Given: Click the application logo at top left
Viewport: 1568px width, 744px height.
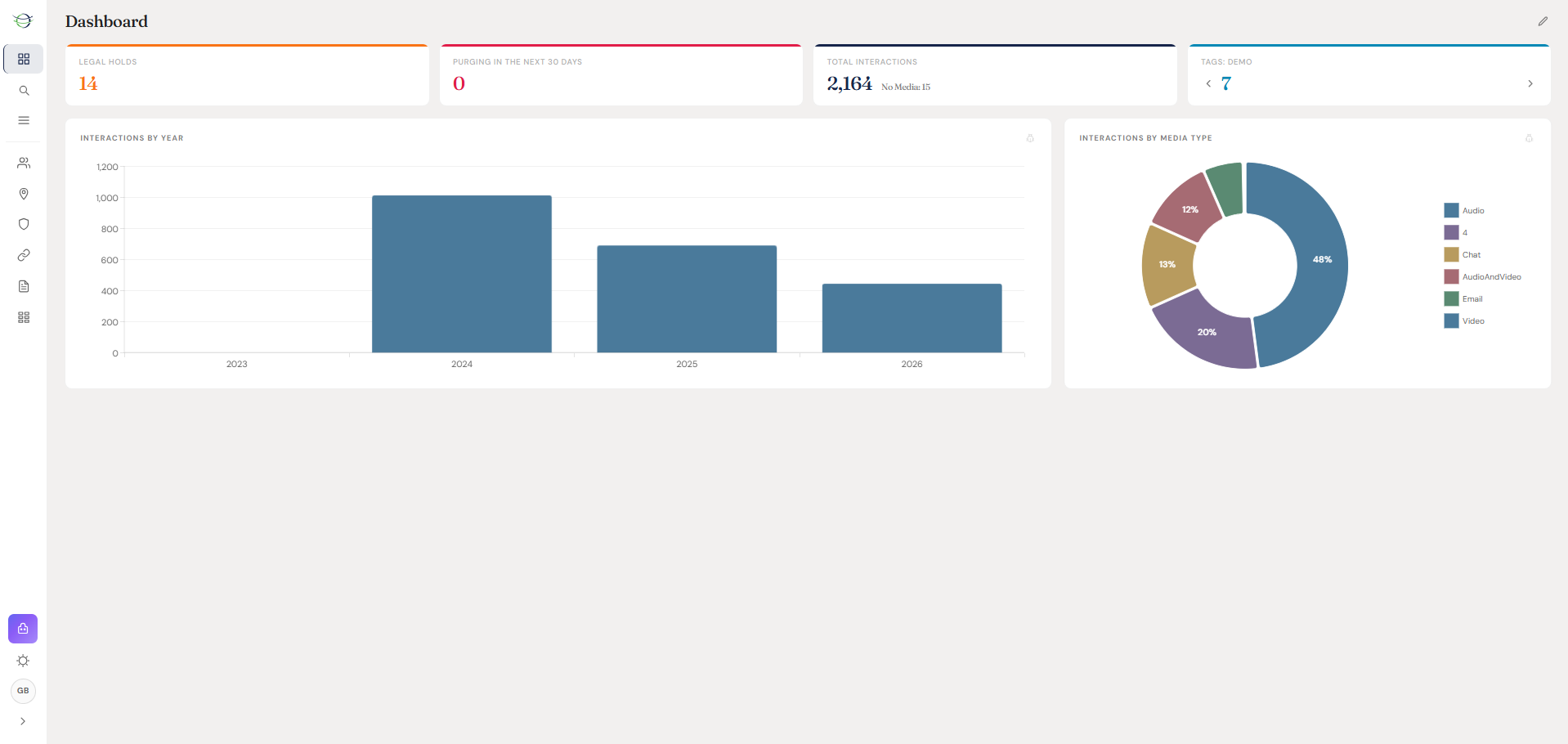Looking at the screenshot, I should point(23,20).
